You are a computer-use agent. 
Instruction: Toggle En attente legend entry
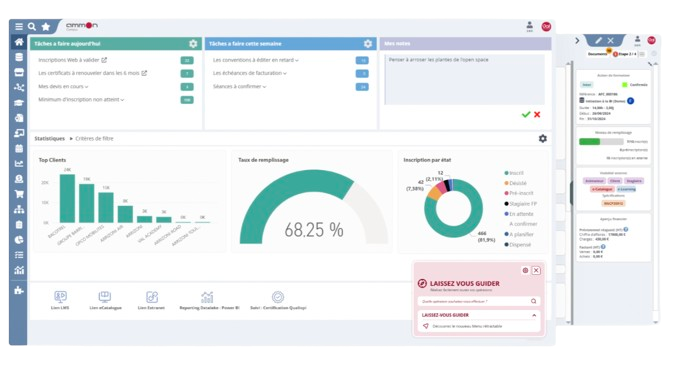pos(518,214)
